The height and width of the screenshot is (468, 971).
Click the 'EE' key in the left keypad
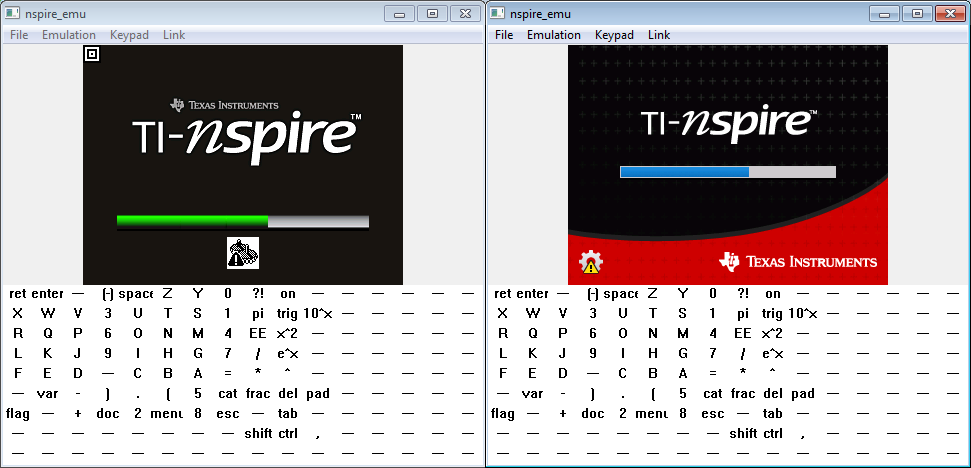[258, 334]
